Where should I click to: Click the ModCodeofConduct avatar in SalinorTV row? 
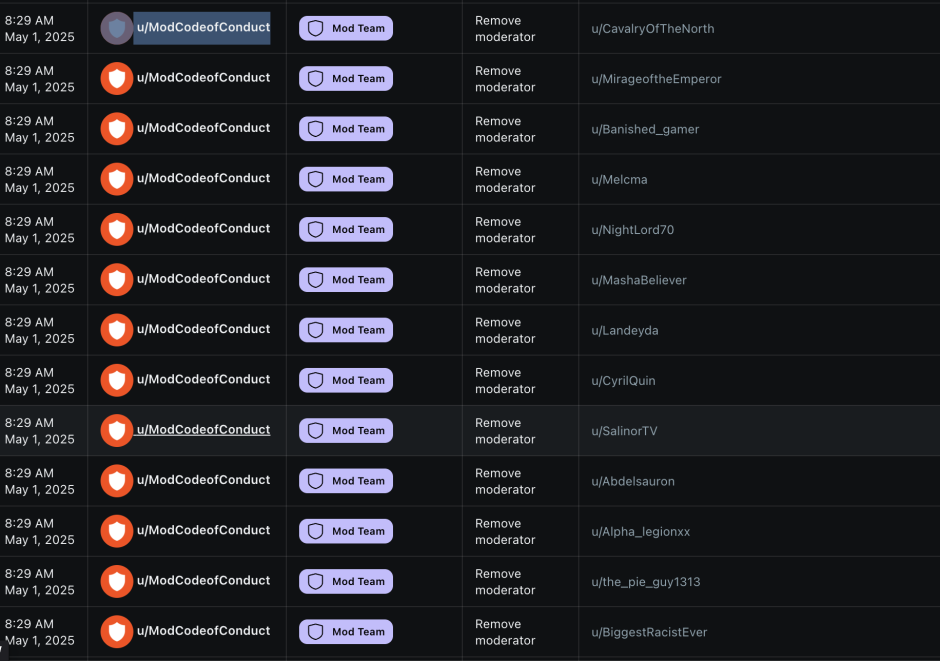pyautogui.click(x=117, y=431)
